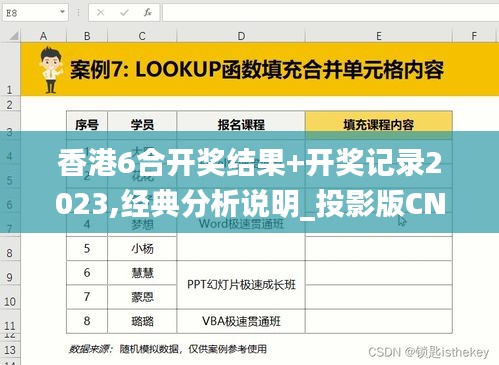Click the student cell 梦想

[142, 225]
